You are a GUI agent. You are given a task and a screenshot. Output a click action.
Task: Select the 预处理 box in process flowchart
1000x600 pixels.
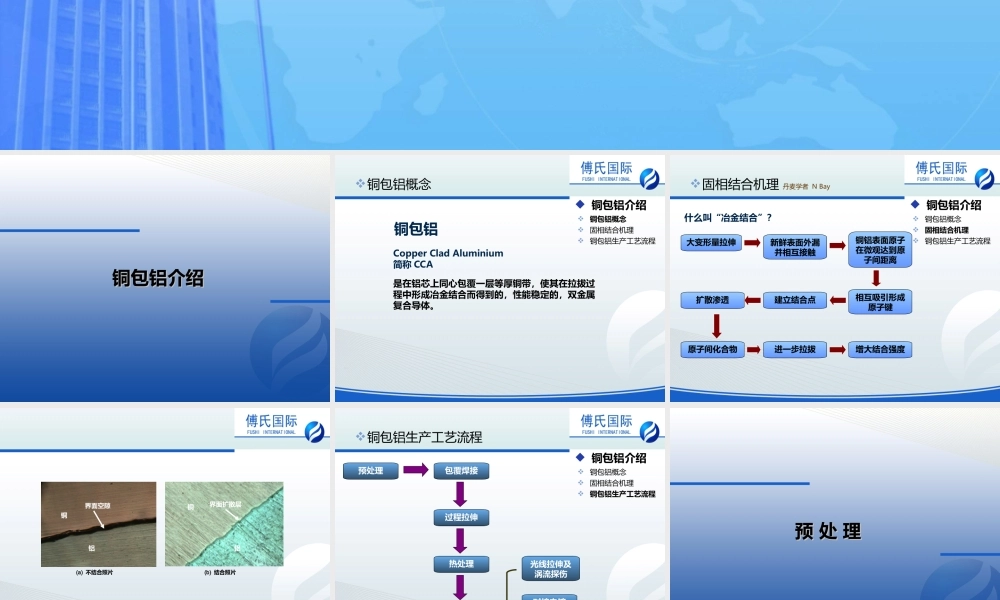pos(371,471)
